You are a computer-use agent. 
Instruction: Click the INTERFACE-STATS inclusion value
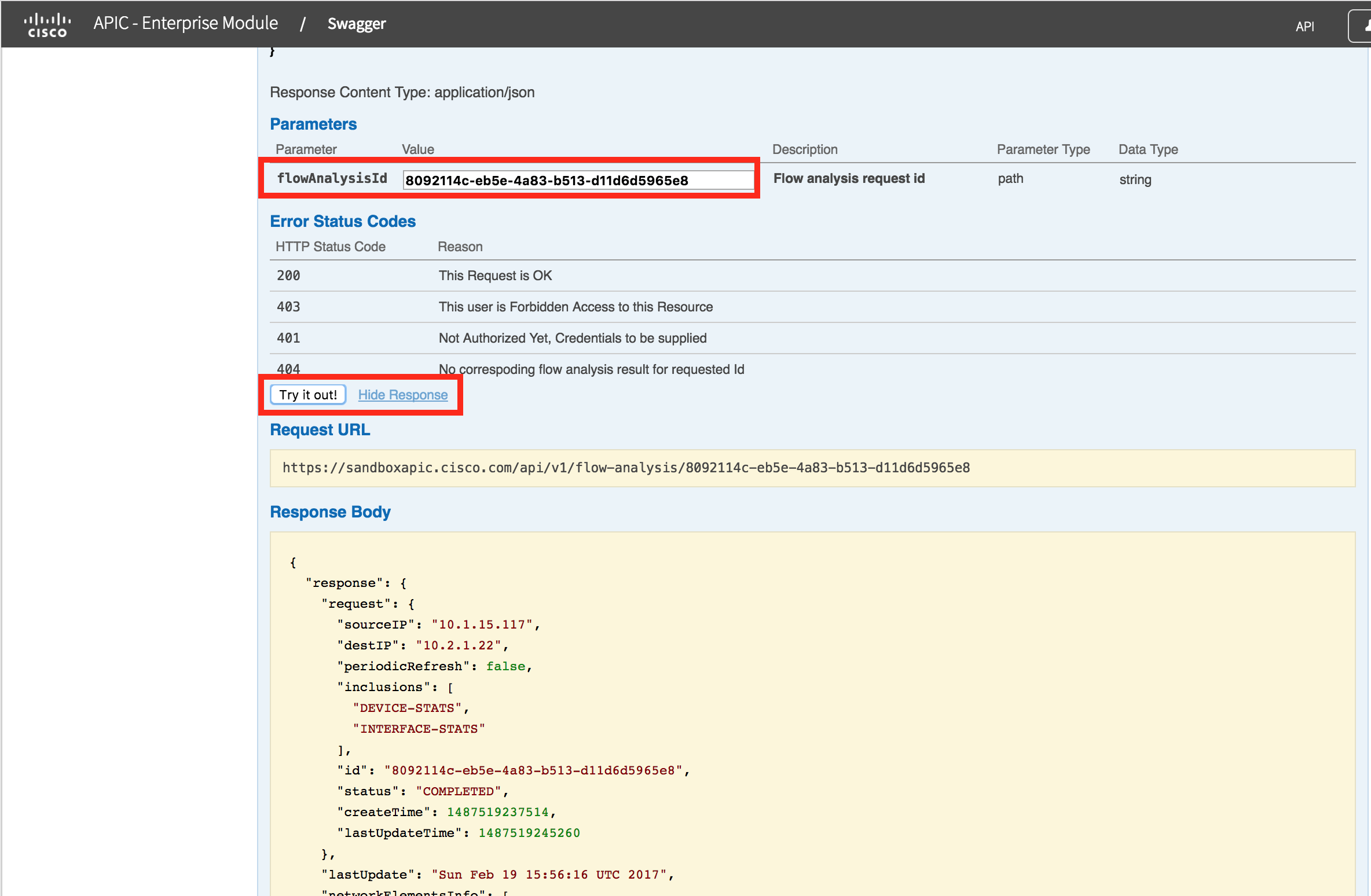pos(419,729)
